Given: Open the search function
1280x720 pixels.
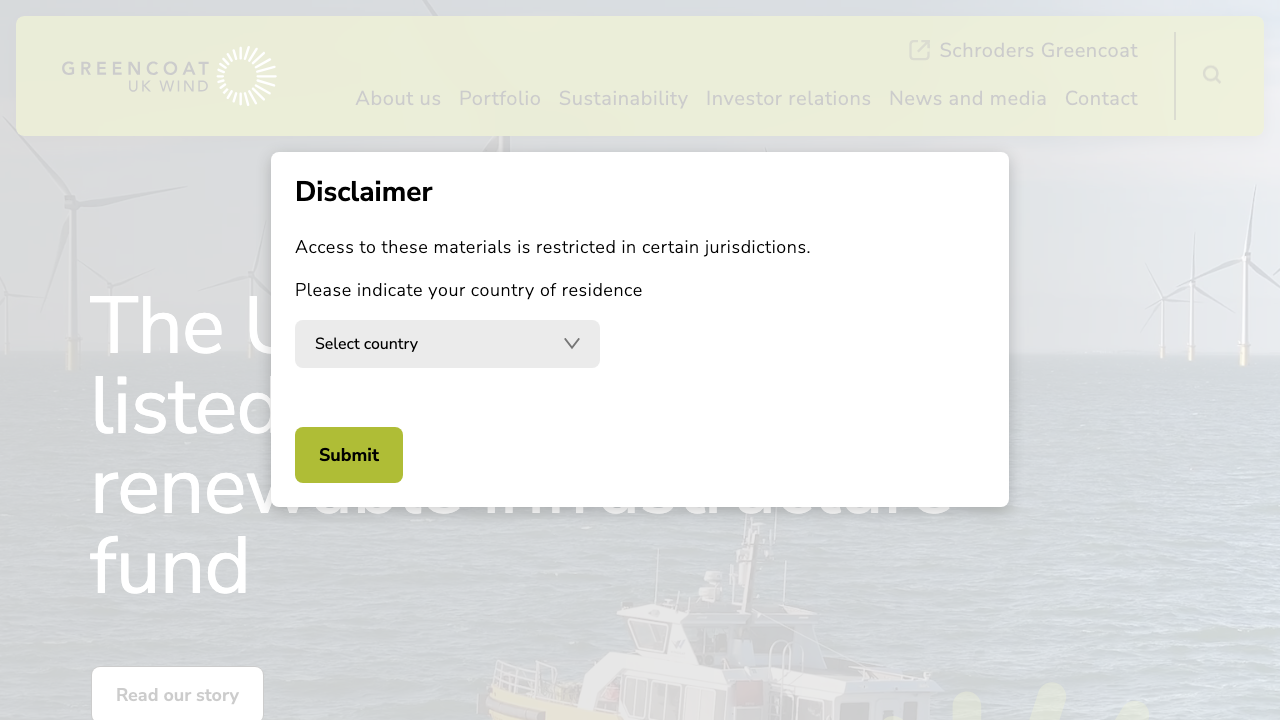Looking at the screenshot, I should point(1211,75).
